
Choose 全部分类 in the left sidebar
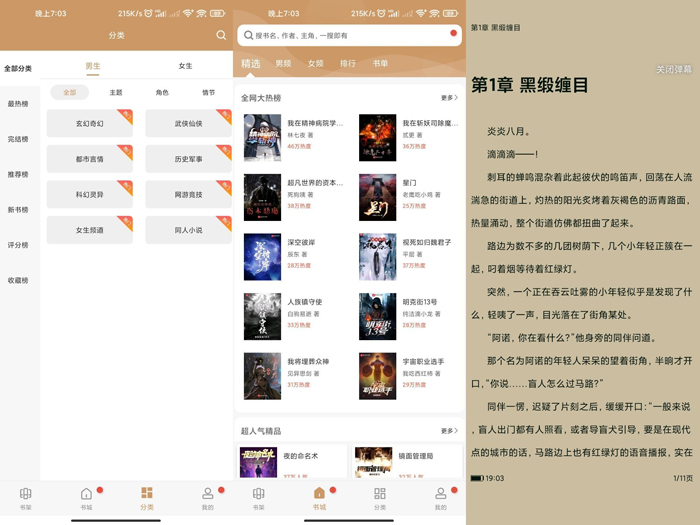(x=18, y=68)
